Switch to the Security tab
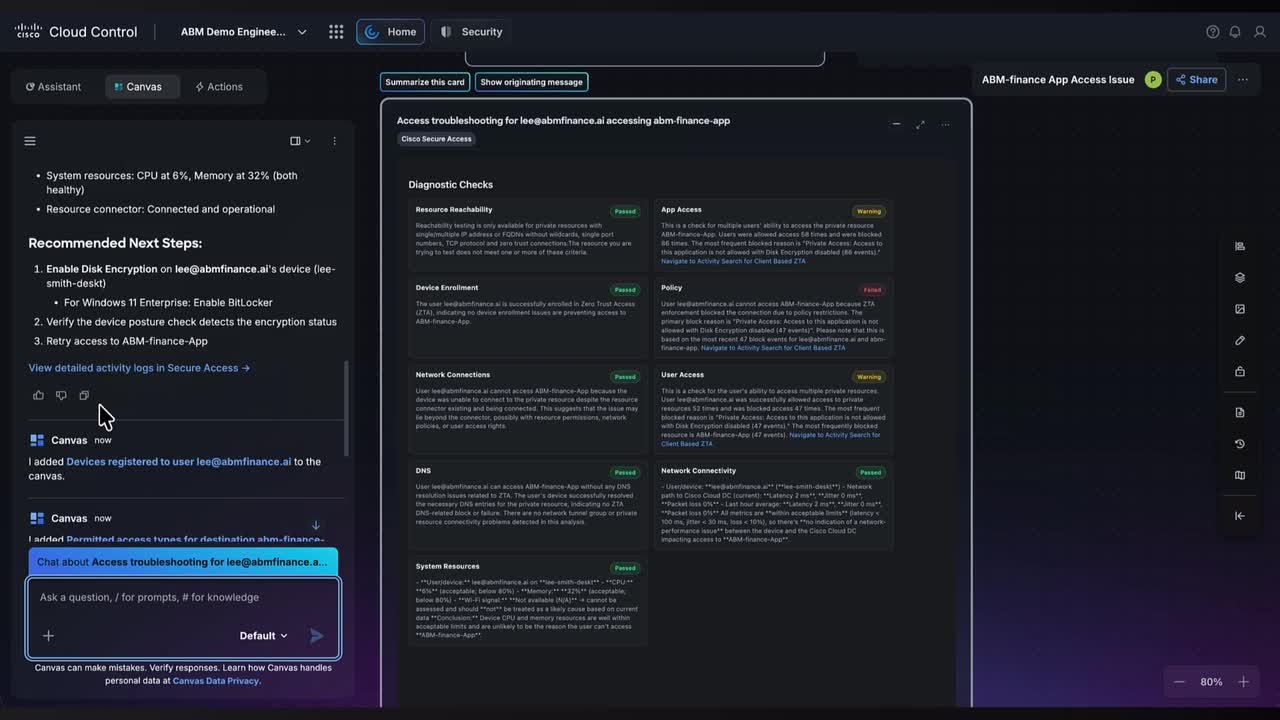Viewport: 1280px width, 720px height. (x=471, y=32)
